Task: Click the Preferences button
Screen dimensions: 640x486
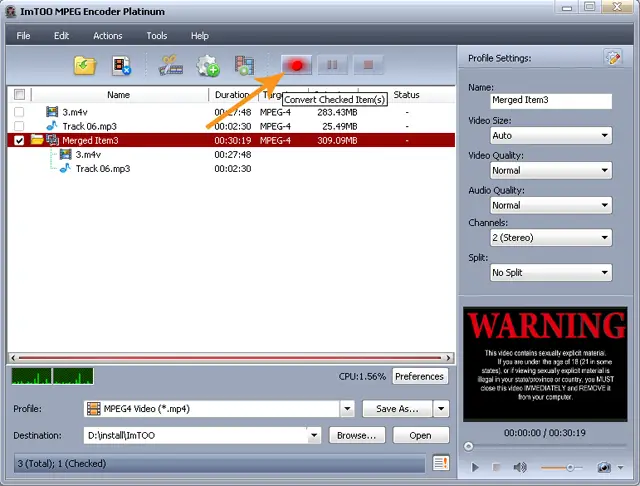Action: (x=419, y=376)
